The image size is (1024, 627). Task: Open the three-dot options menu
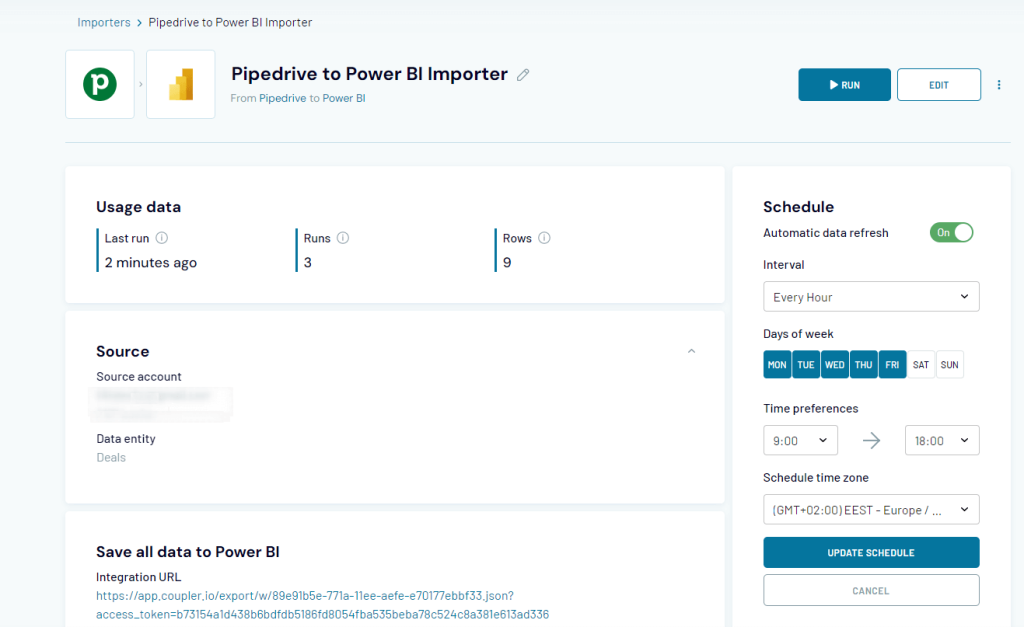coord(999,84)
